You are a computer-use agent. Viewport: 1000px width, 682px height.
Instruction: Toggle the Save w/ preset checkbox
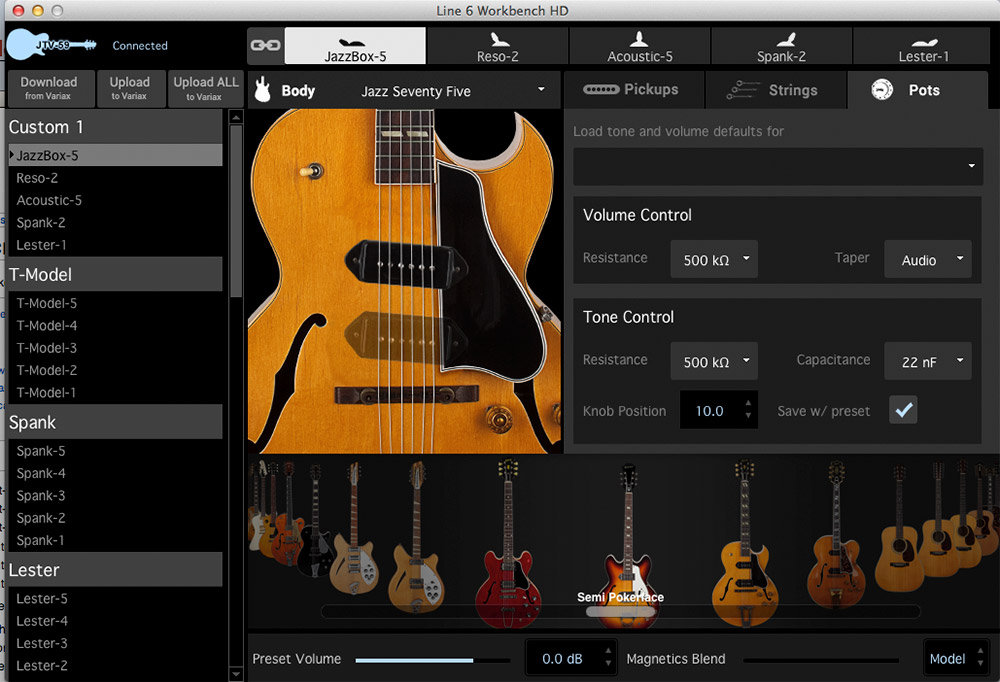(x=903, y=410)
